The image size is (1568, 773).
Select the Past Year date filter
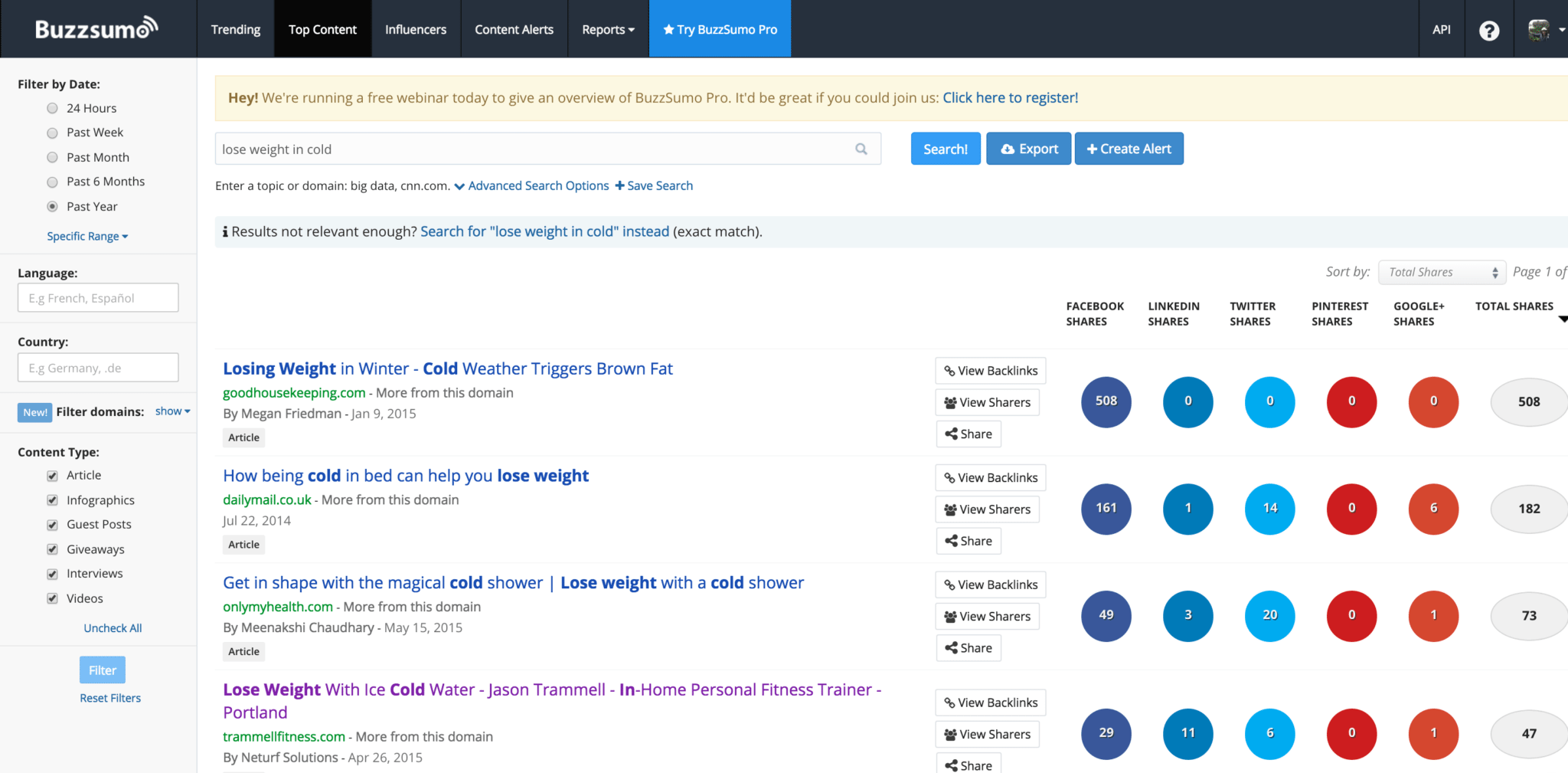click(52, 206)
